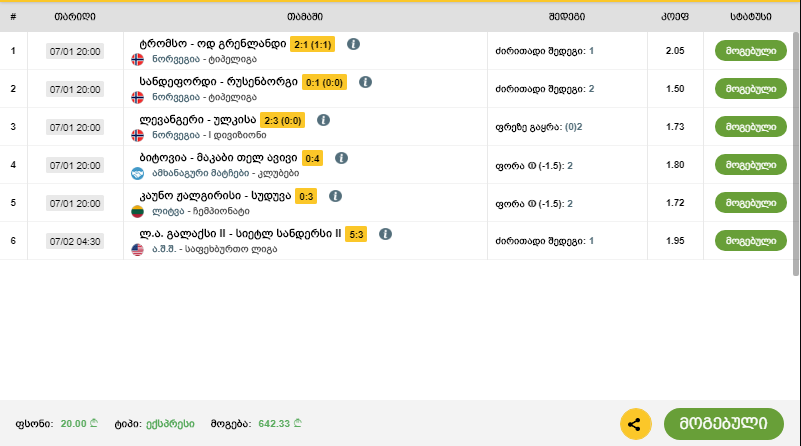Click score badge 5:3

pyautogui.click(x=356, y=234)
